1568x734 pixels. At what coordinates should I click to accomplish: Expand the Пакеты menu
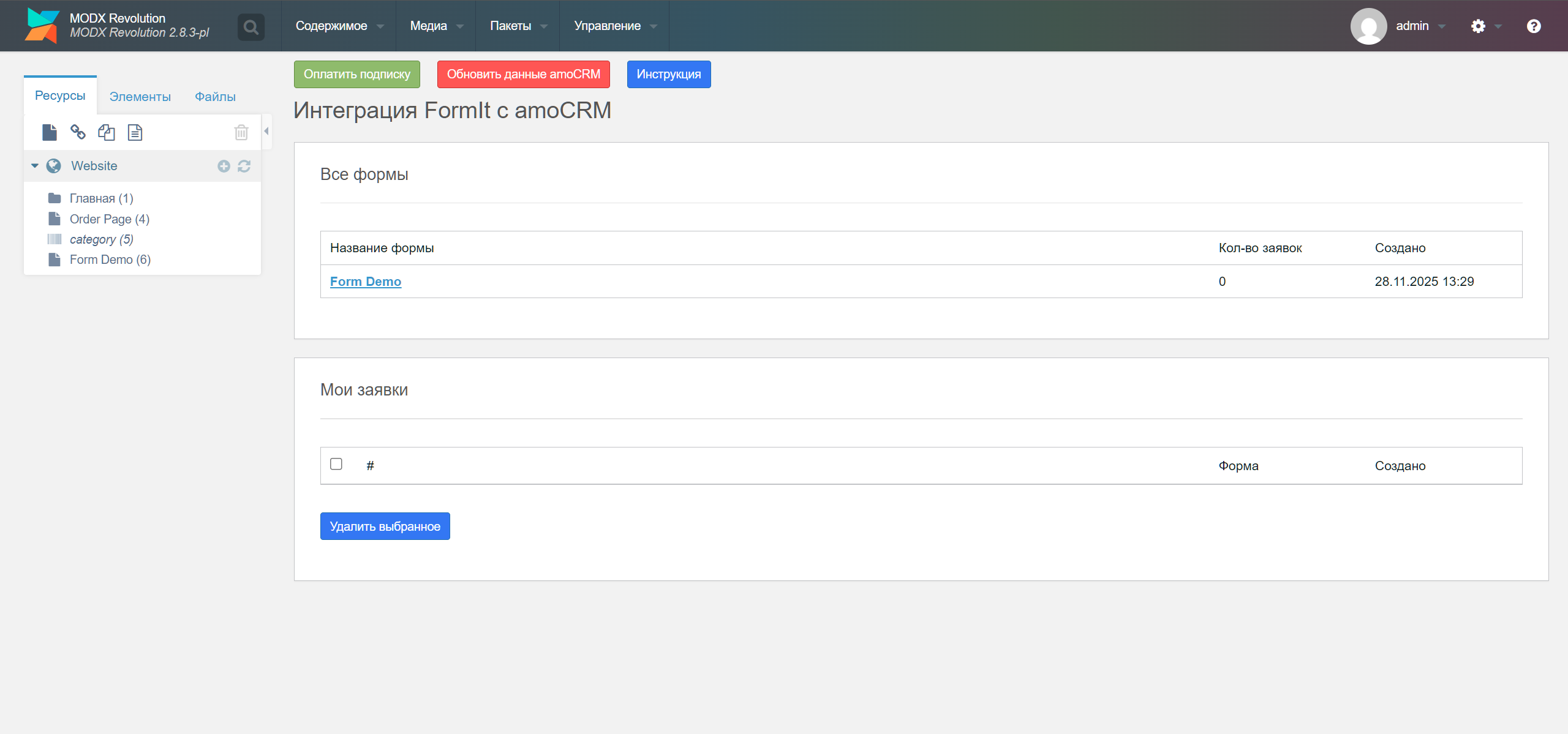[x=518, y=26]
